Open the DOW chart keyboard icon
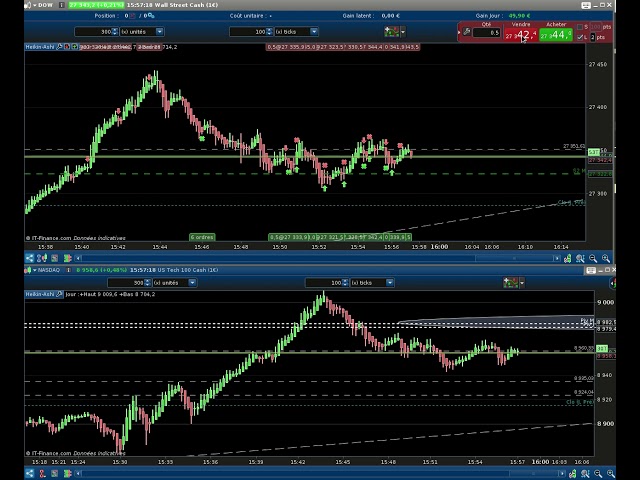 click(x=586, y=5)
